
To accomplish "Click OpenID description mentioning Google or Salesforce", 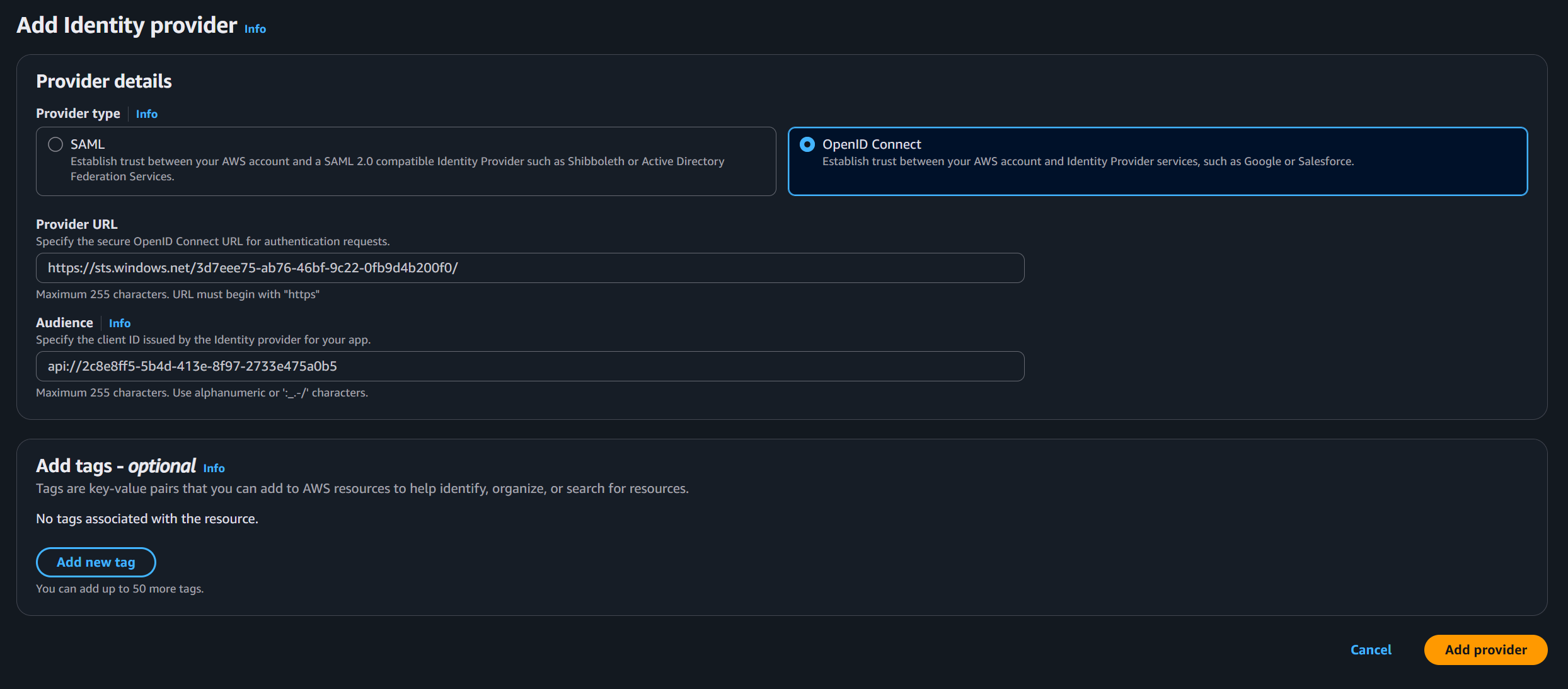I will coord(1088,161).
